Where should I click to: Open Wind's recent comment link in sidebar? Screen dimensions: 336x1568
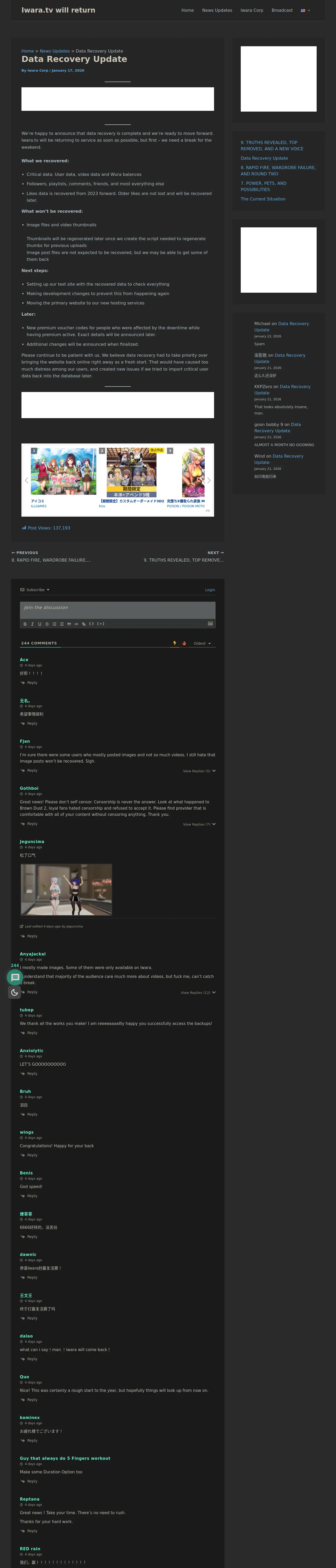[279, 459]
